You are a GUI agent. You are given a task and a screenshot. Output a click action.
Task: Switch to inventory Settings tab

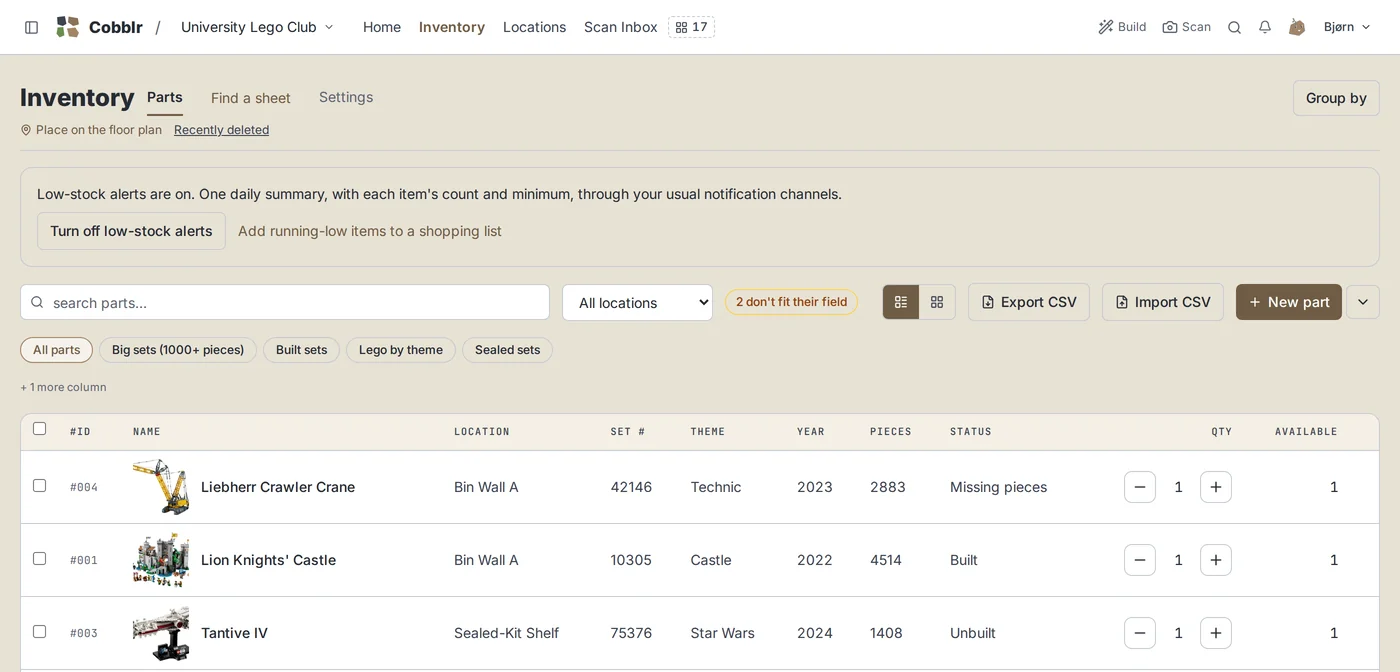[346, 97]
